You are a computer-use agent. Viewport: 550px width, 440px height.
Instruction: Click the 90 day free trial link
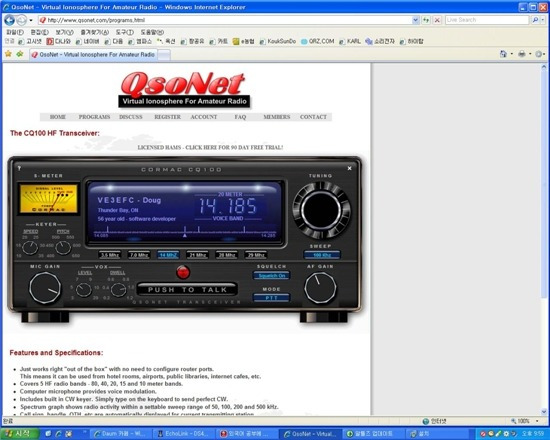click(x=210, y=147)
